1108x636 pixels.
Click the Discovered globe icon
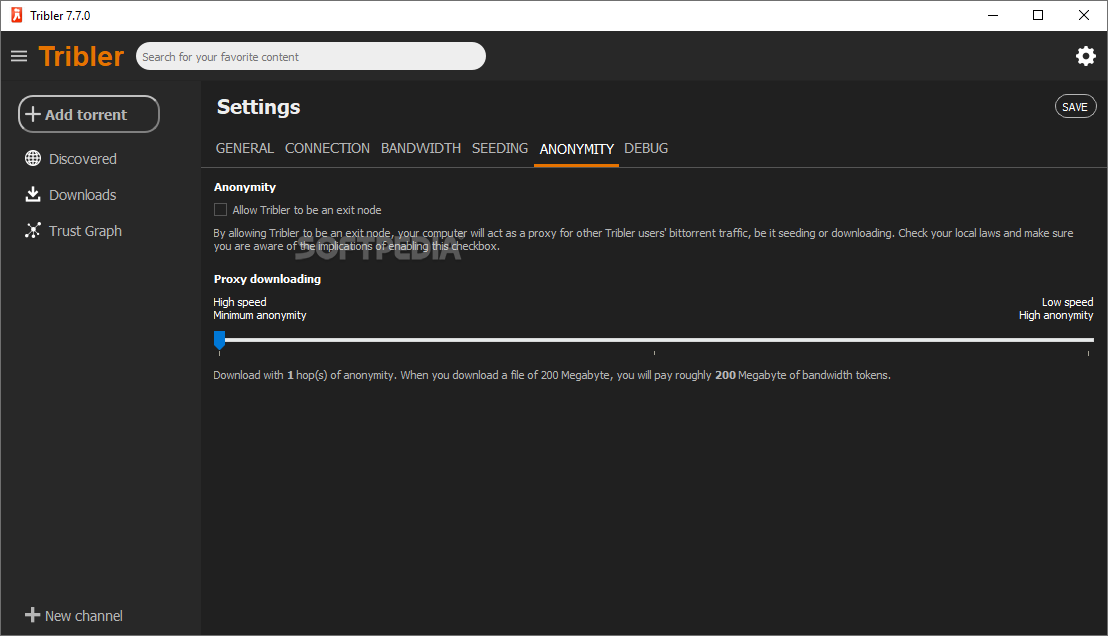[33, 158]
